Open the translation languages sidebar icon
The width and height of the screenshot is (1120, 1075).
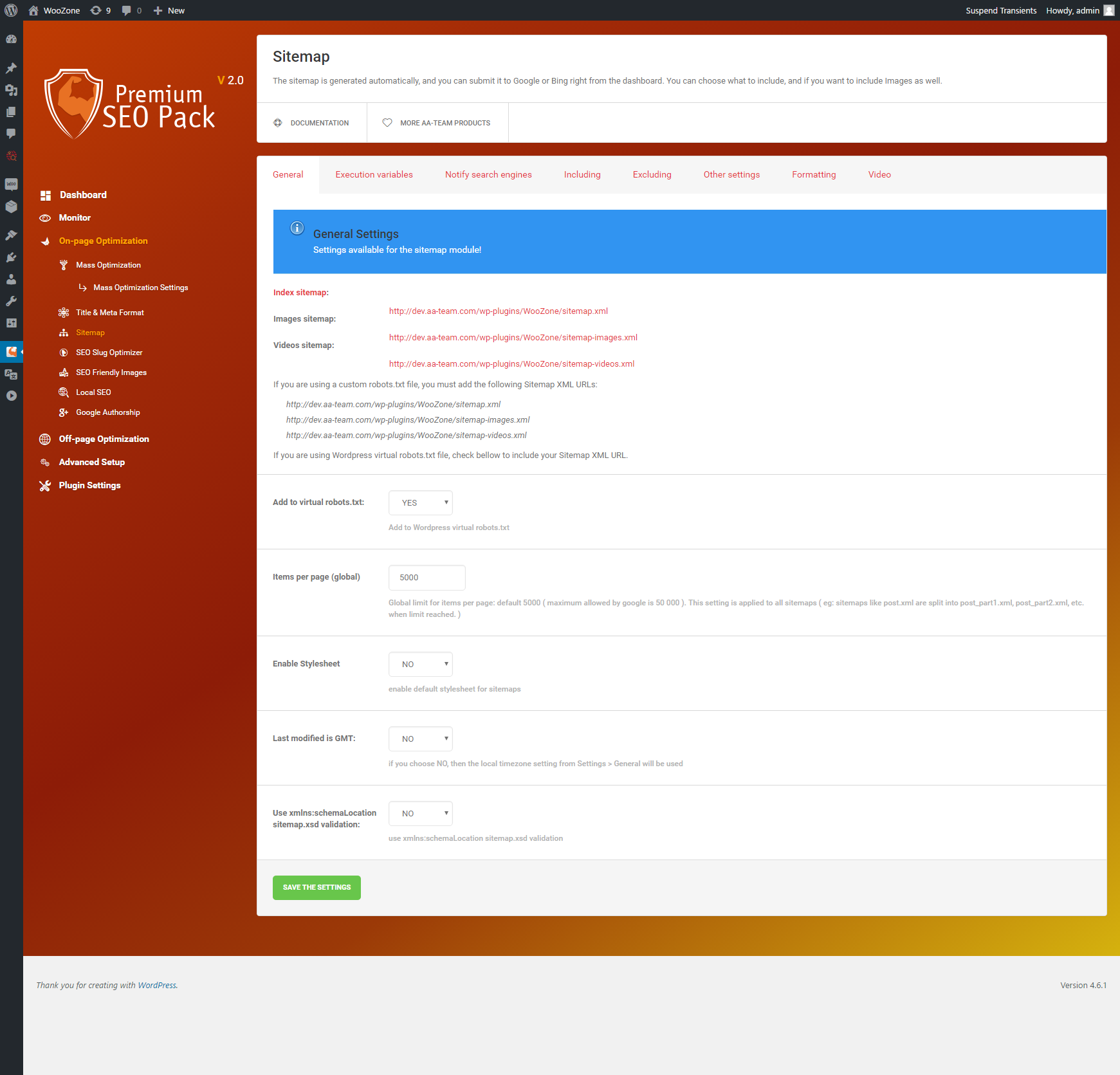[x=11, y=374]
